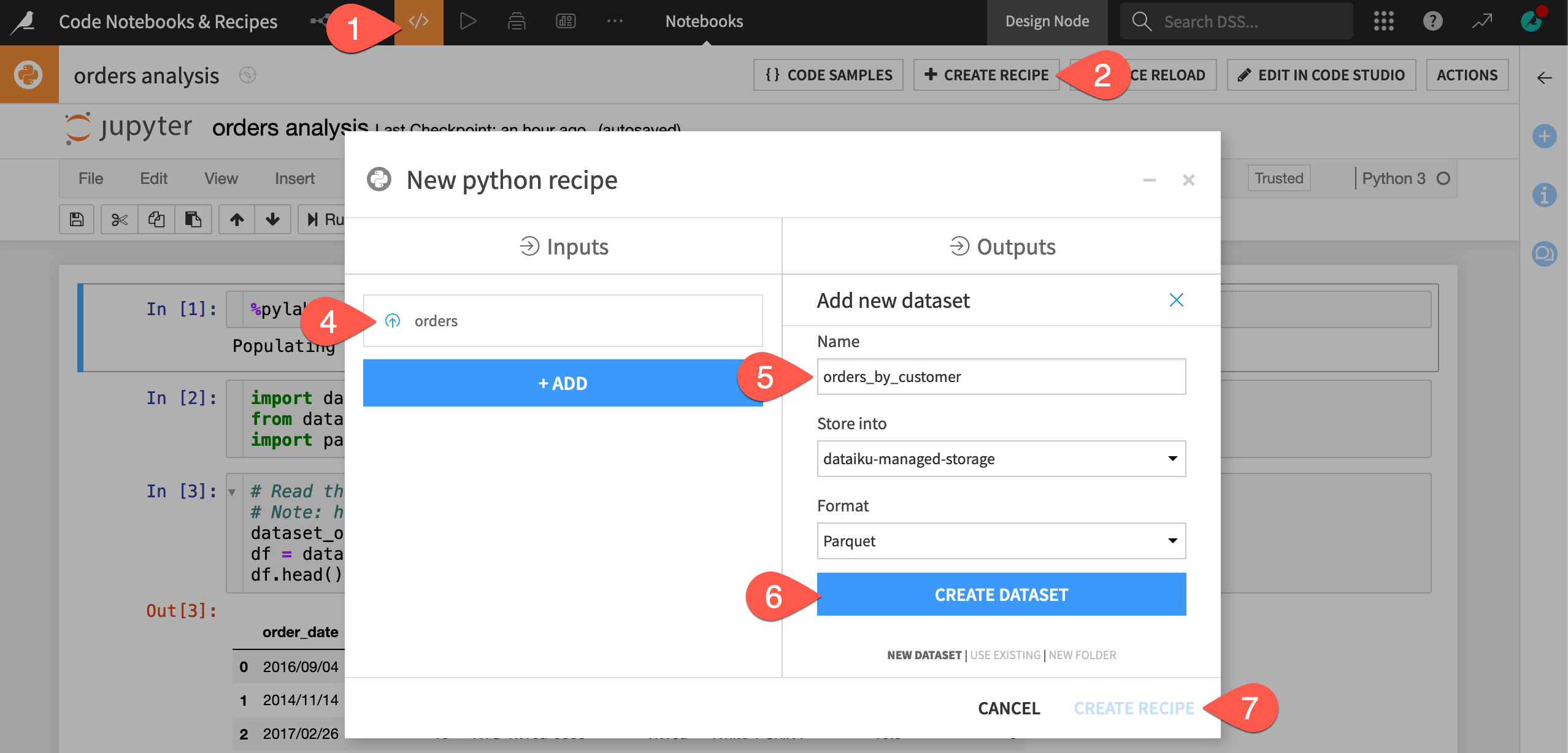Switch to the USE EXISTING tab

pyautogui.click(x=1004, y=655)
